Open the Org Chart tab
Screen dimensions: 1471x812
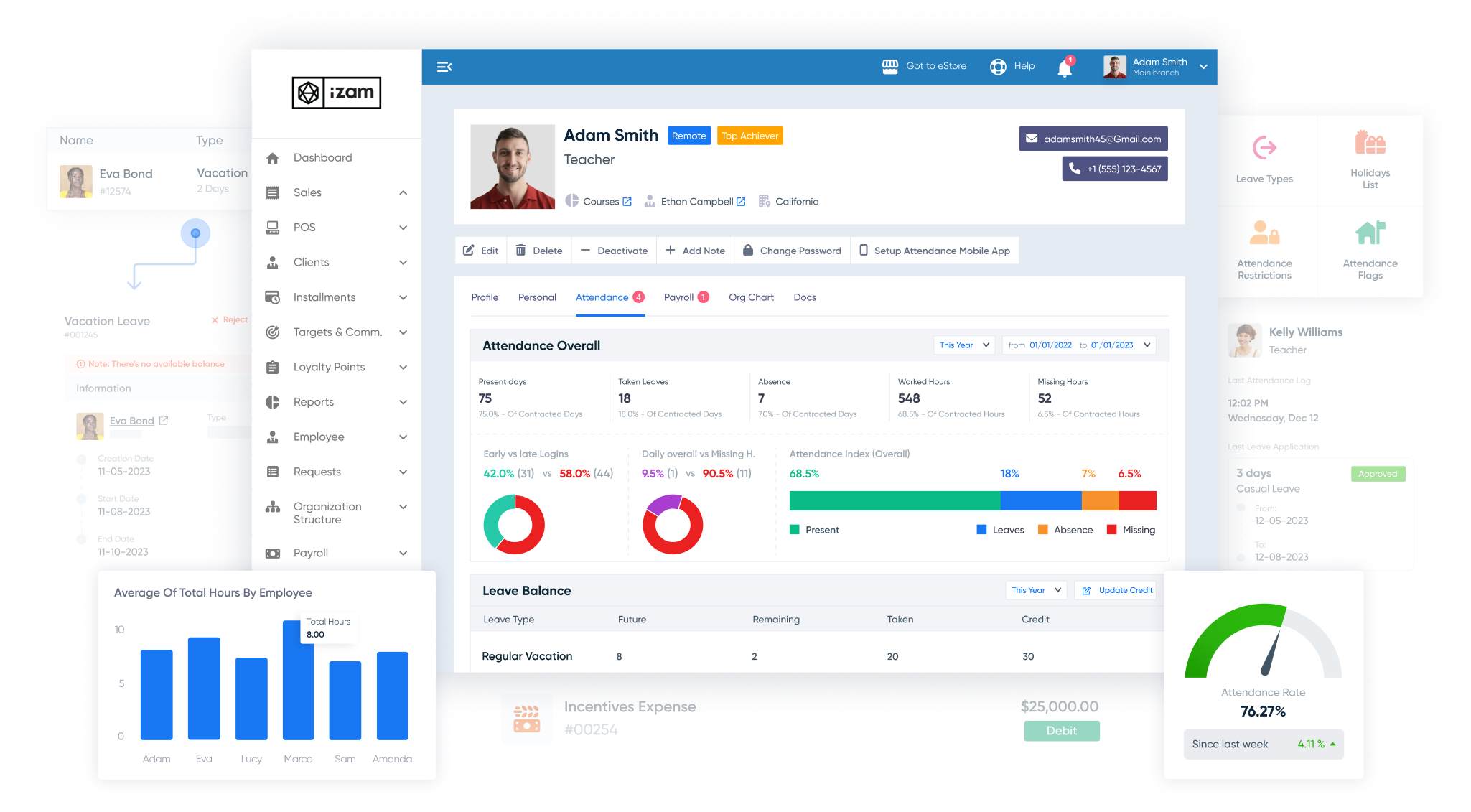click(x=751, y=297)
